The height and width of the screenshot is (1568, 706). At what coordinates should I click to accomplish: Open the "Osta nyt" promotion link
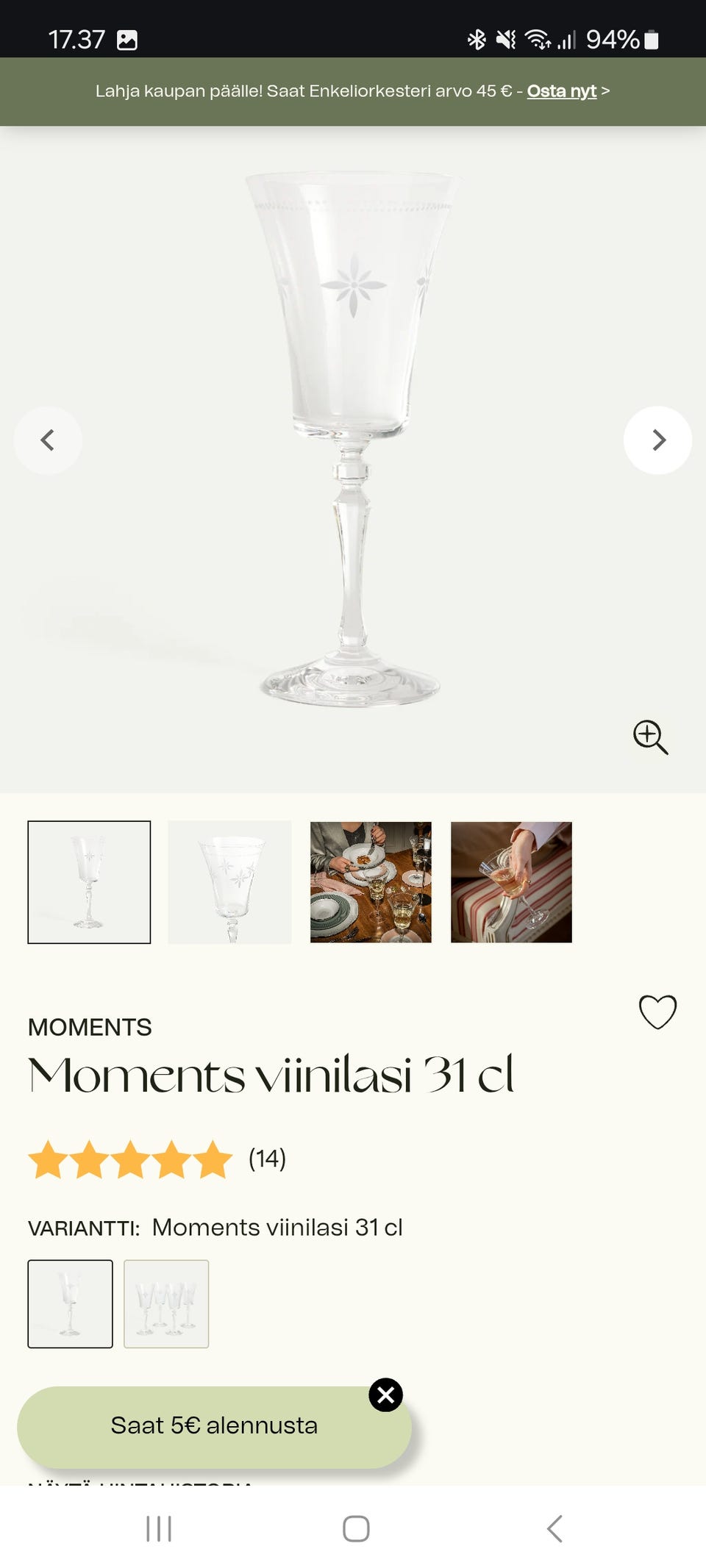(x=561, y=91)
